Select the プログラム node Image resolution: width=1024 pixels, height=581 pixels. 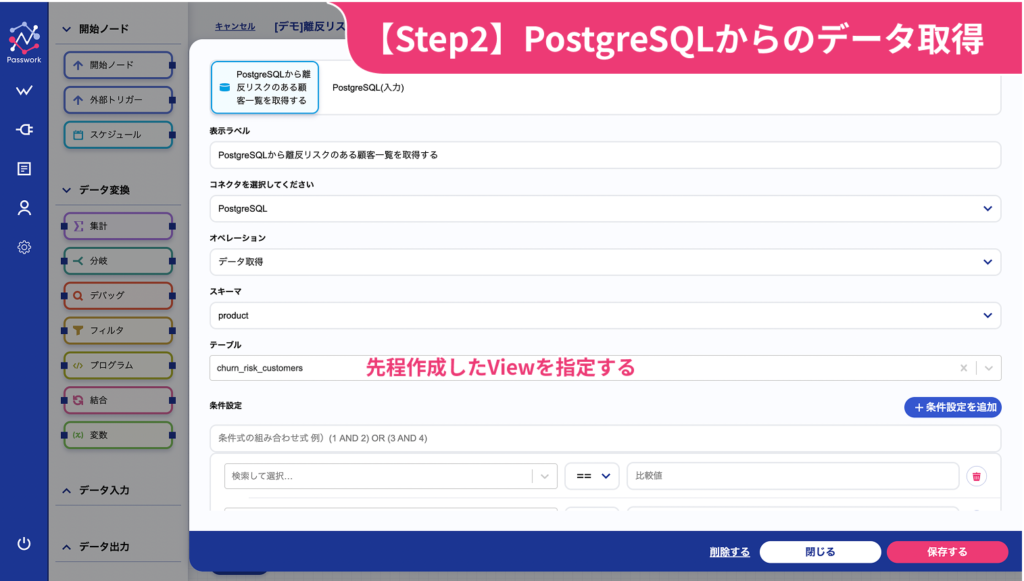coord(118,366)
